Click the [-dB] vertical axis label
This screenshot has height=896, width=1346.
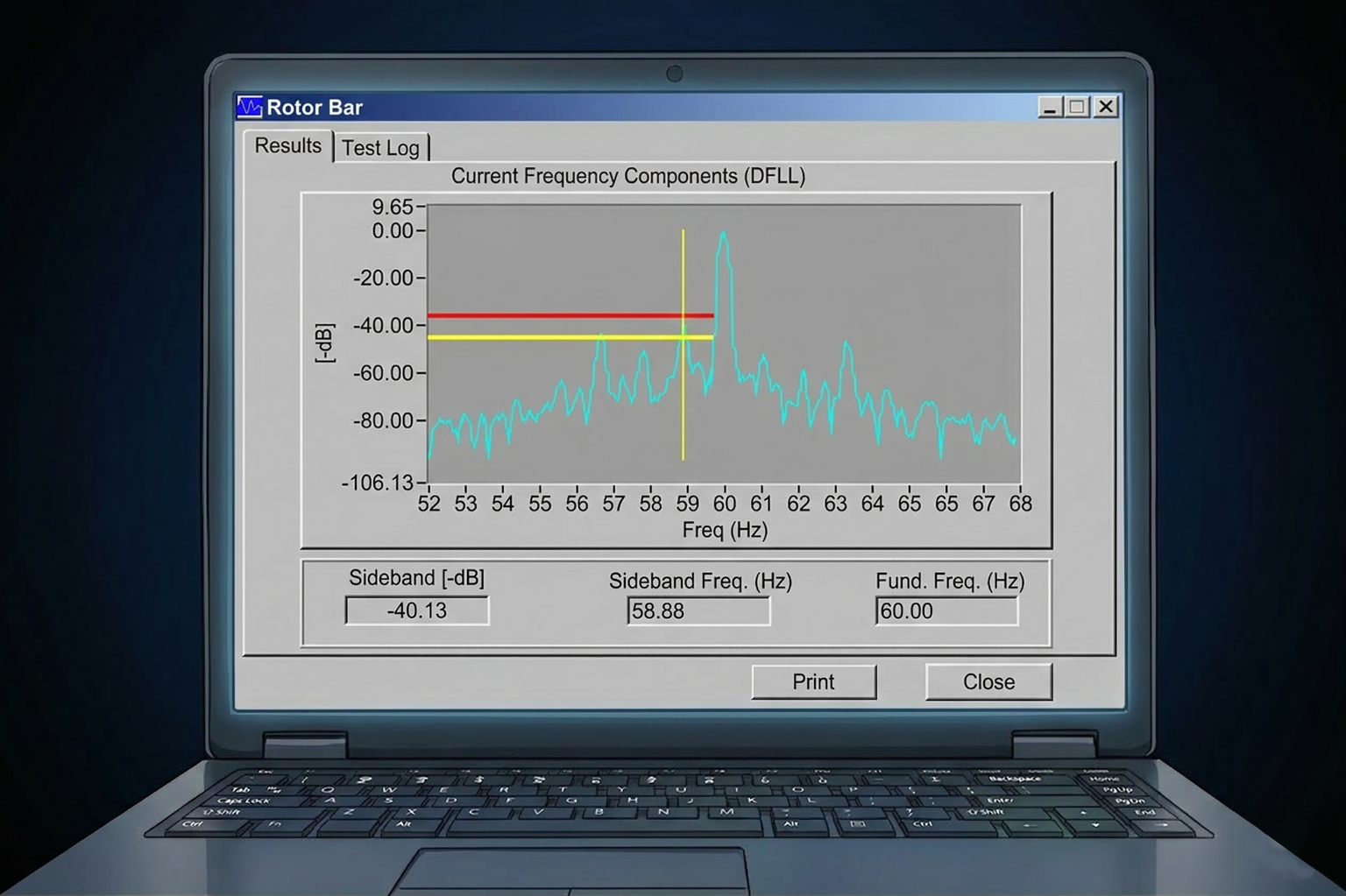324,343
